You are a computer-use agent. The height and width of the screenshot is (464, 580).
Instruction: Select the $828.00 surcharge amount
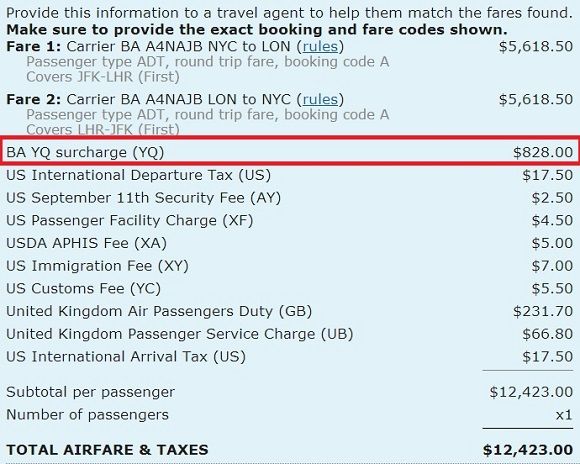coord(543,152)
